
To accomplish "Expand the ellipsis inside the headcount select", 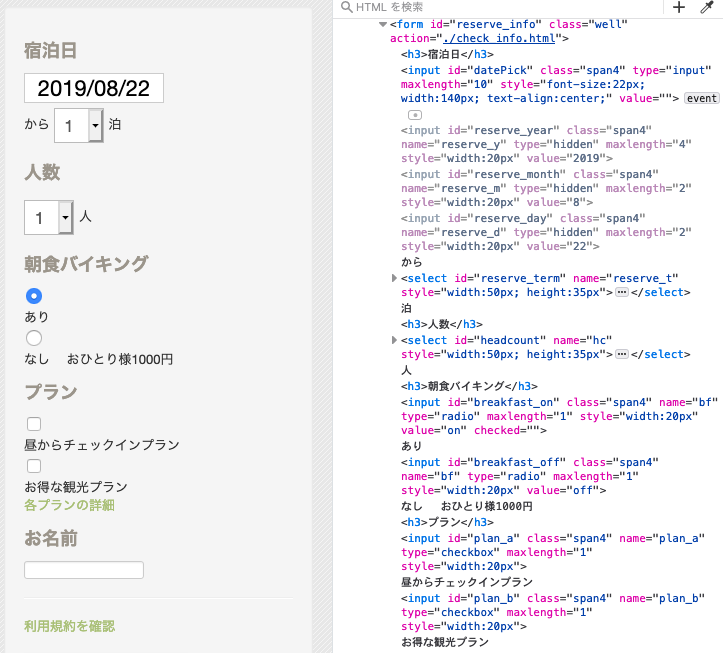I will (x=622, y=354).
